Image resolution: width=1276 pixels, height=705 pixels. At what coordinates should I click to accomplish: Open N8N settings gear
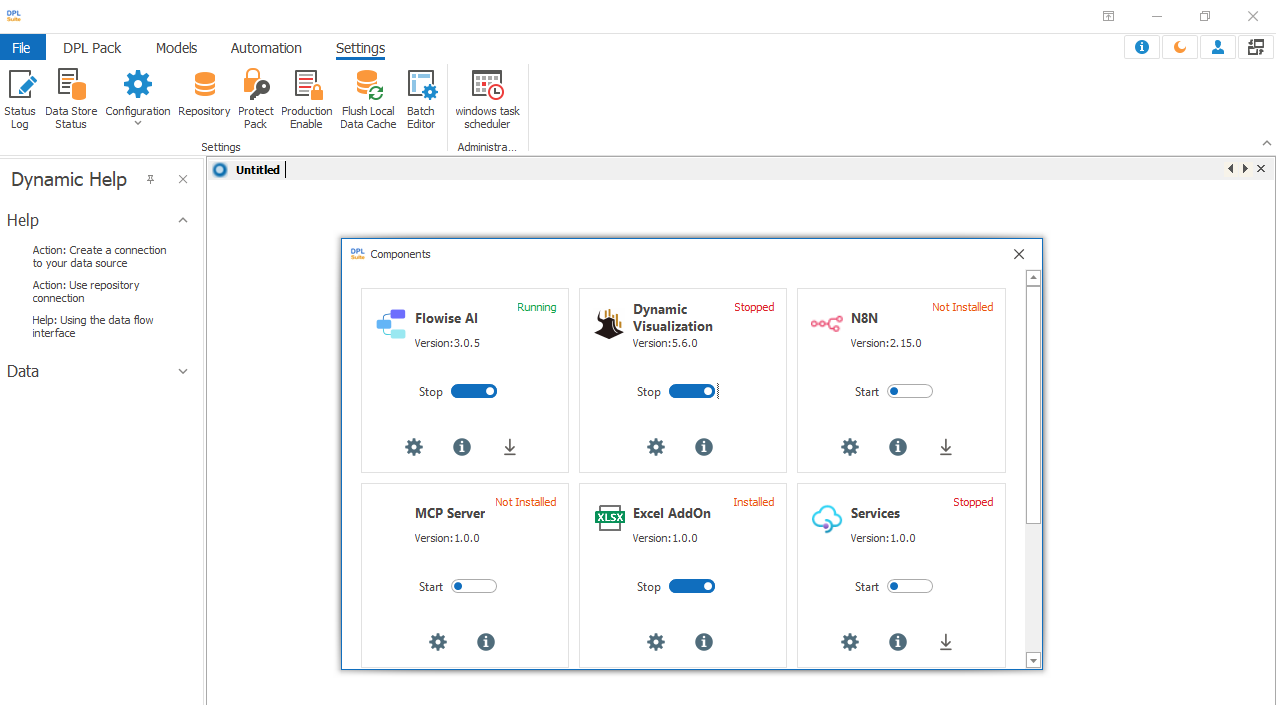[x=850, y=447]
